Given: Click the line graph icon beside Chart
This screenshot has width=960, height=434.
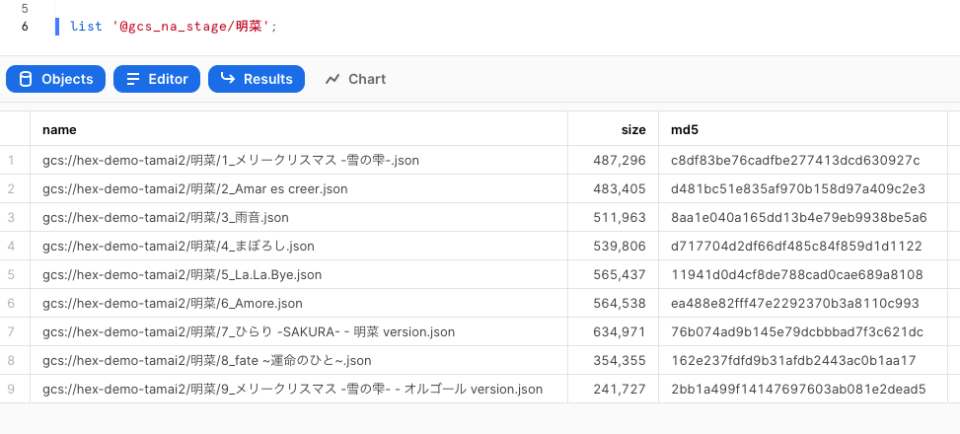Looking at the screenshot, I should click(x=332, y=79).
